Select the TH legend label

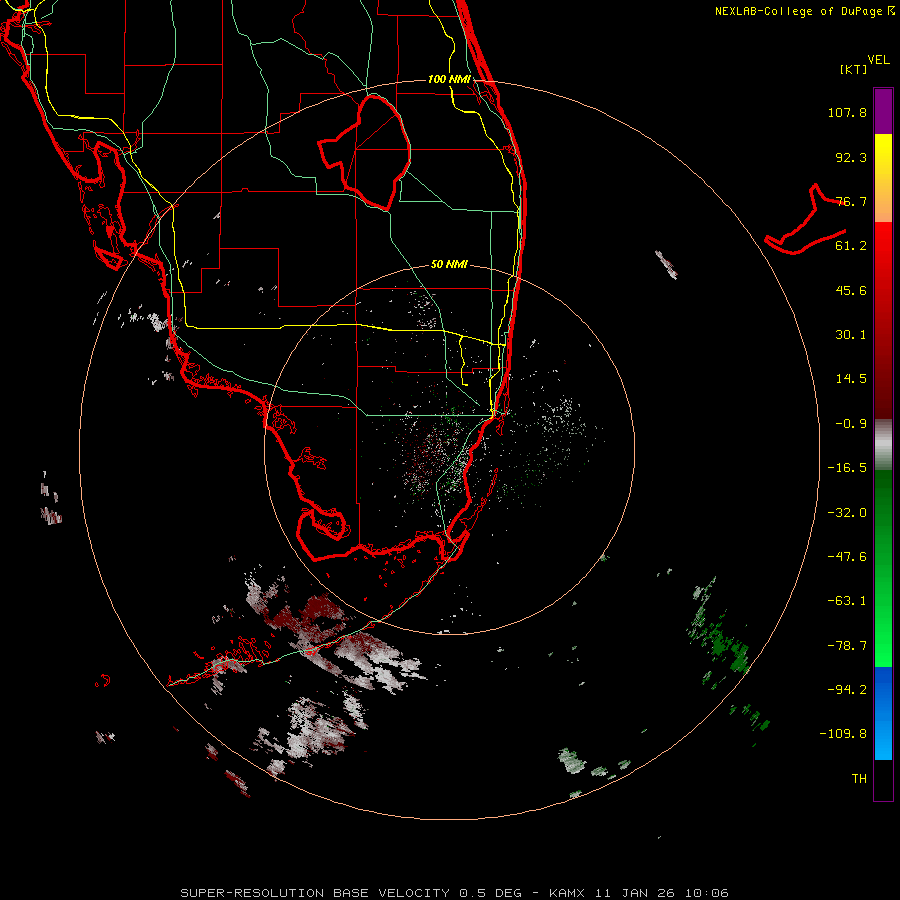coord(859,778)
